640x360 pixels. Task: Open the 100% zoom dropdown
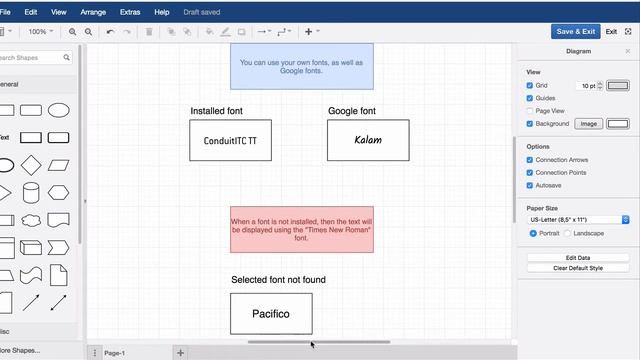(x=41, y=31)
